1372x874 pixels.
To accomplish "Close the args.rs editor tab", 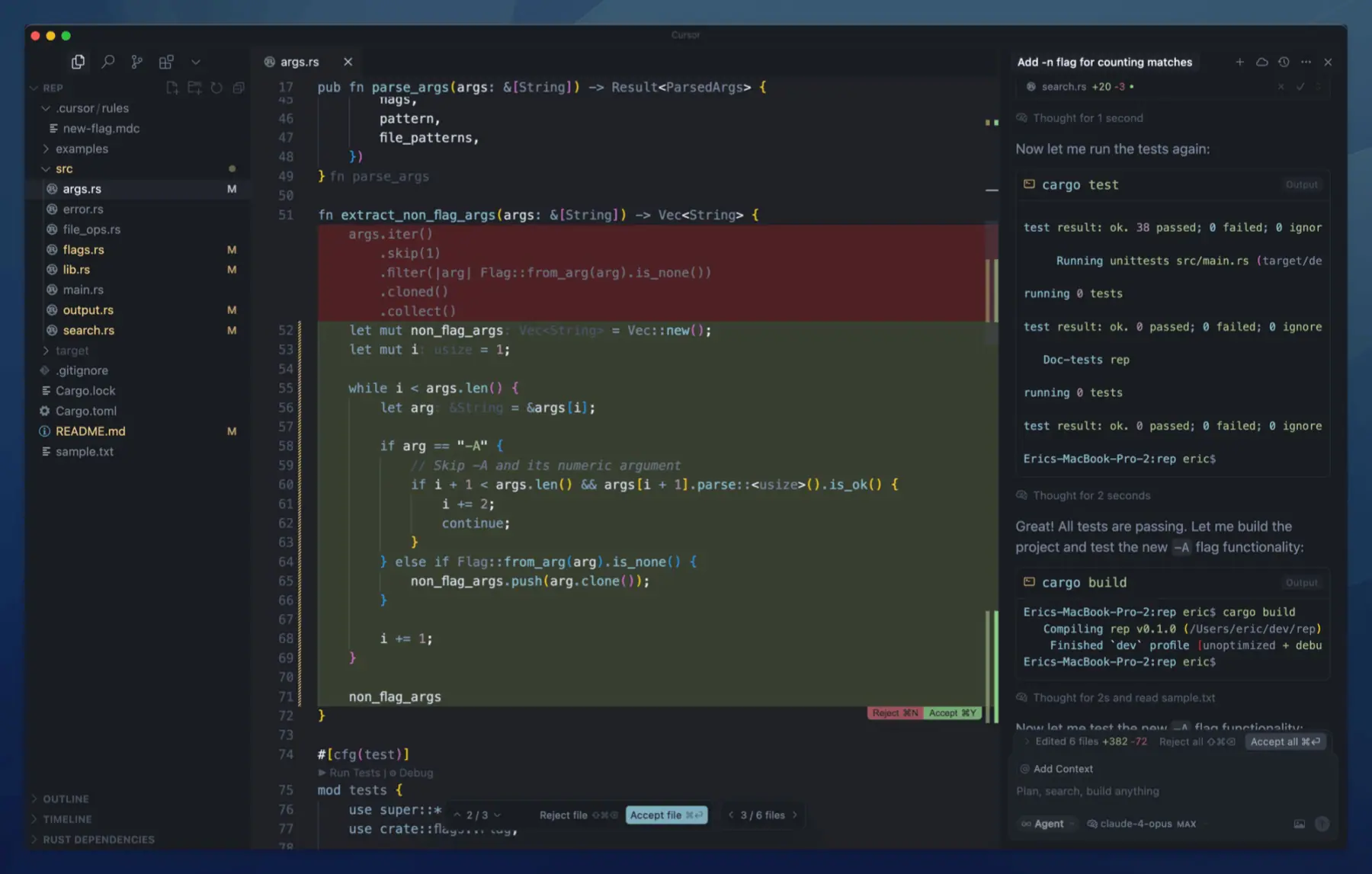I will pyautogui.click(x=348, y=62).
